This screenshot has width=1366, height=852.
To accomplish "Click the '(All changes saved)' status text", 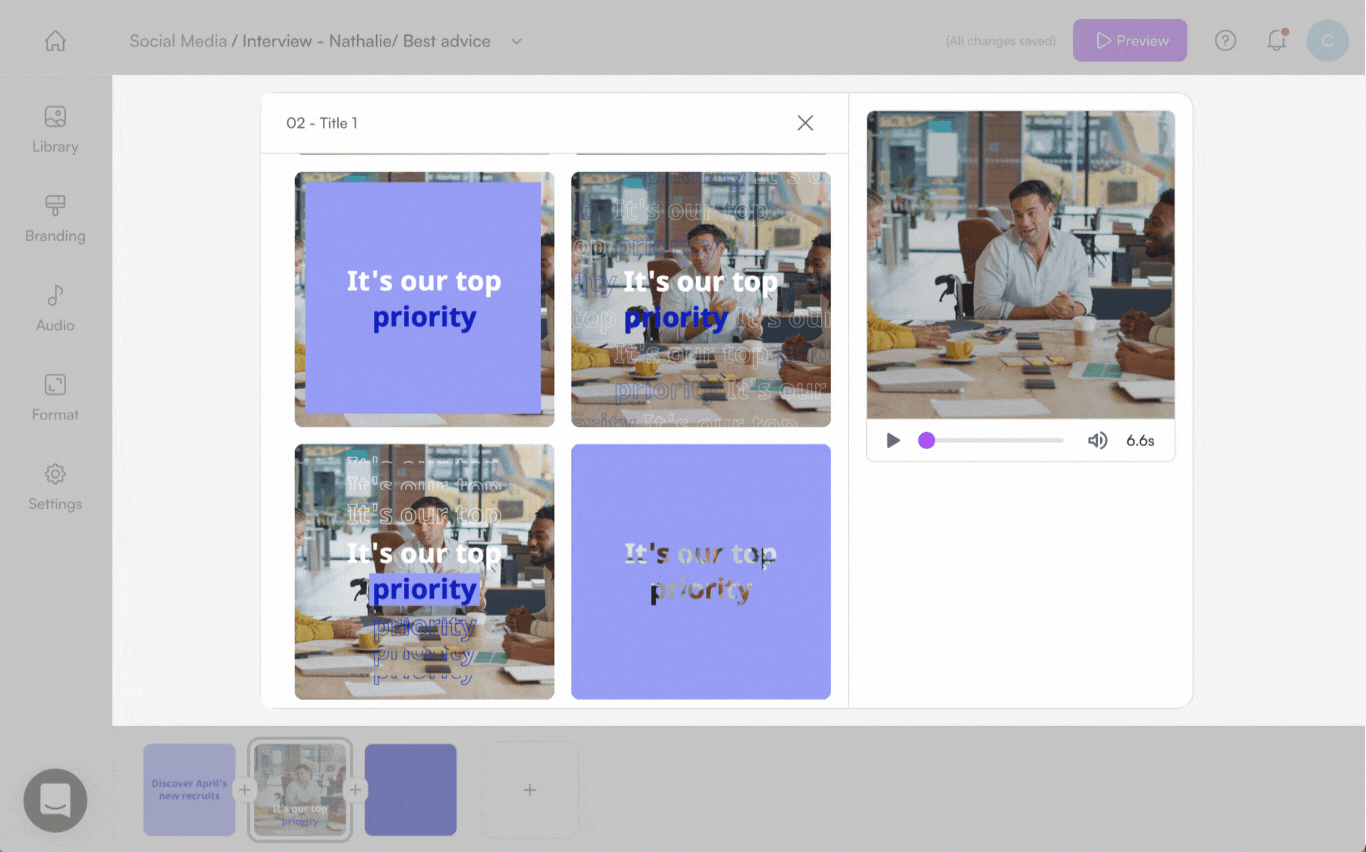I will (1001, 41).
